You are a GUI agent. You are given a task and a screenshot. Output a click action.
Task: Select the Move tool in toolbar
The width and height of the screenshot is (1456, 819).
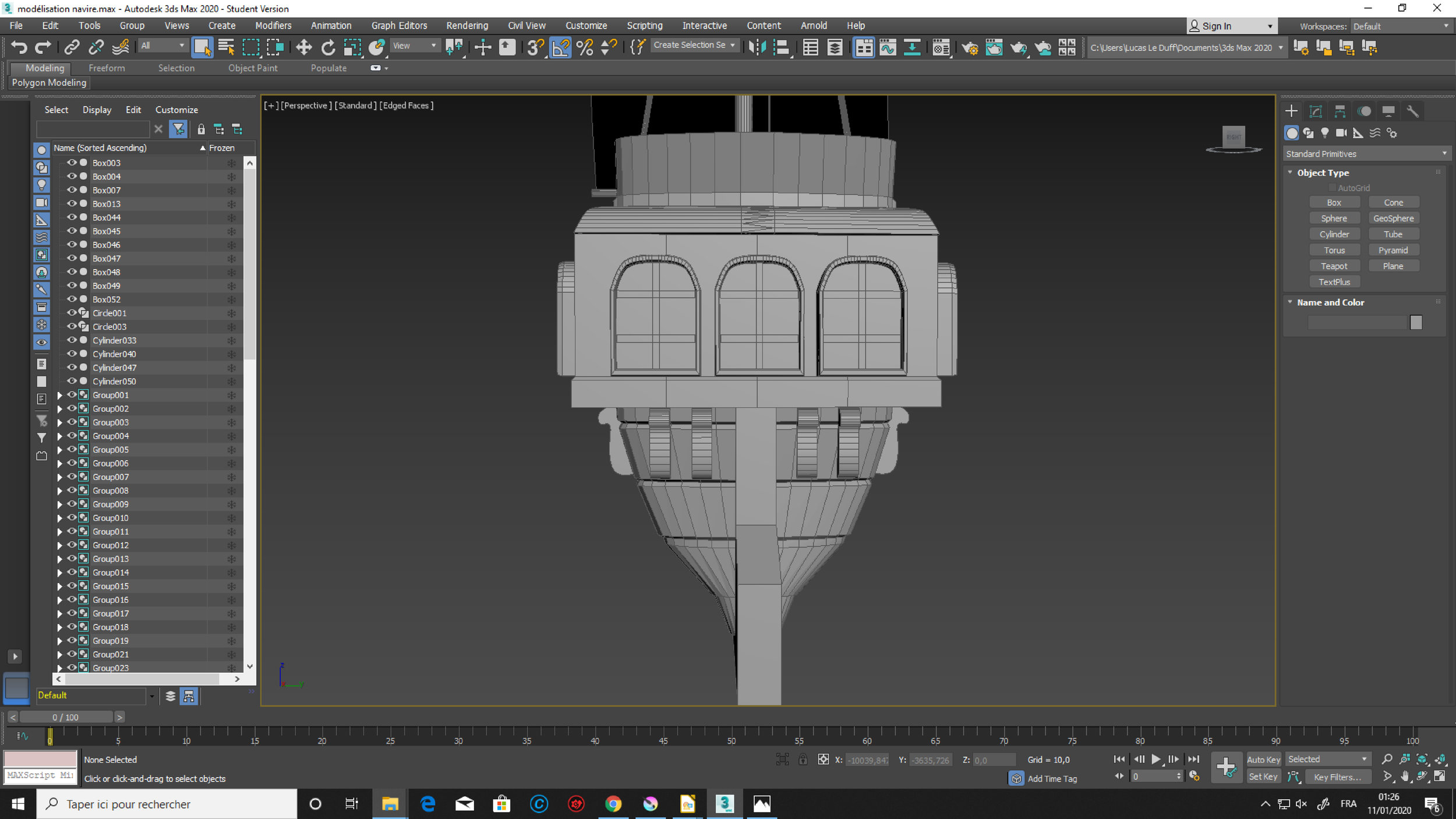pyautogui.click(x=303, y=47)
